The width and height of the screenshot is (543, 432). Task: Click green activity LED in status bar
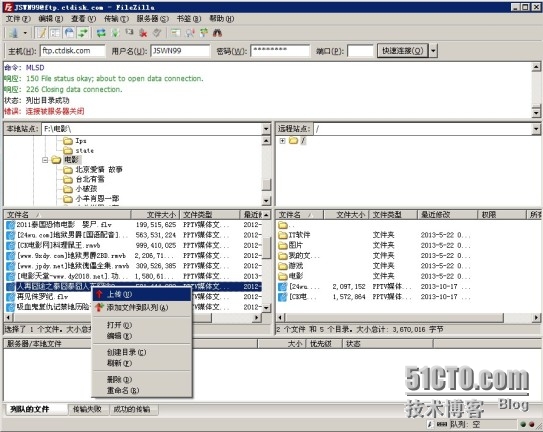(x=523, y=424)
